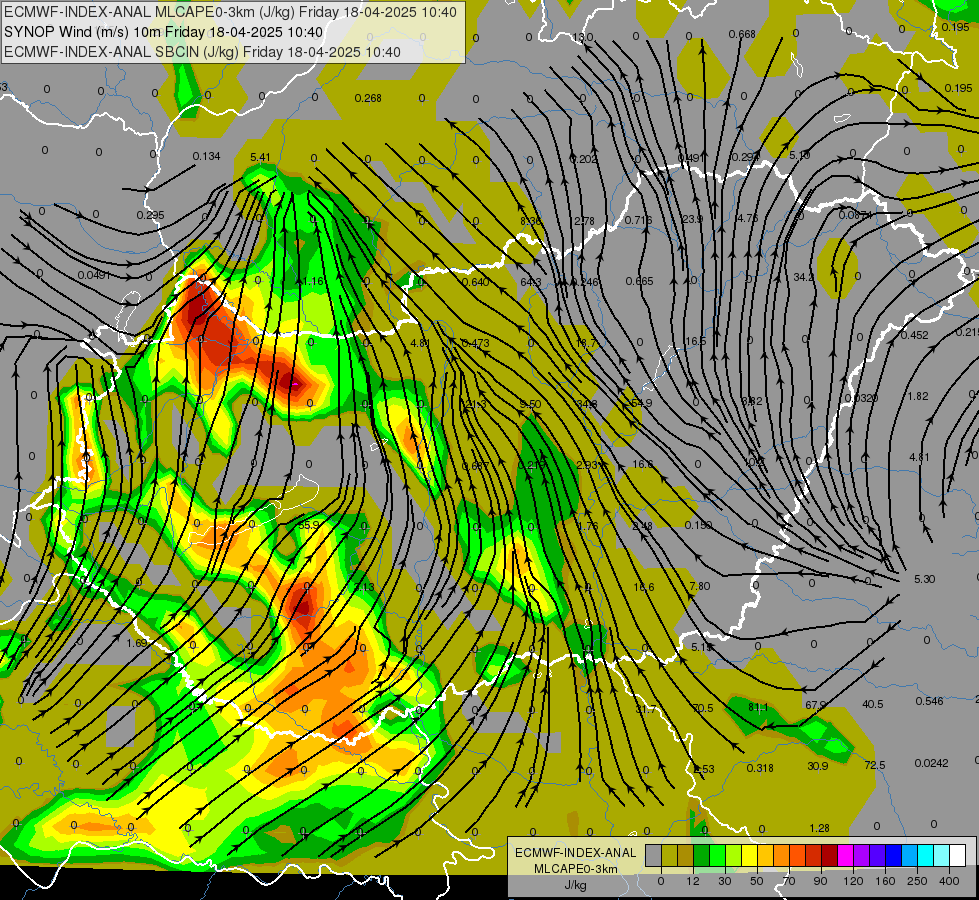Click the legend tick label '160'
Screen dimensions: 979x900
tap(885, 881)
